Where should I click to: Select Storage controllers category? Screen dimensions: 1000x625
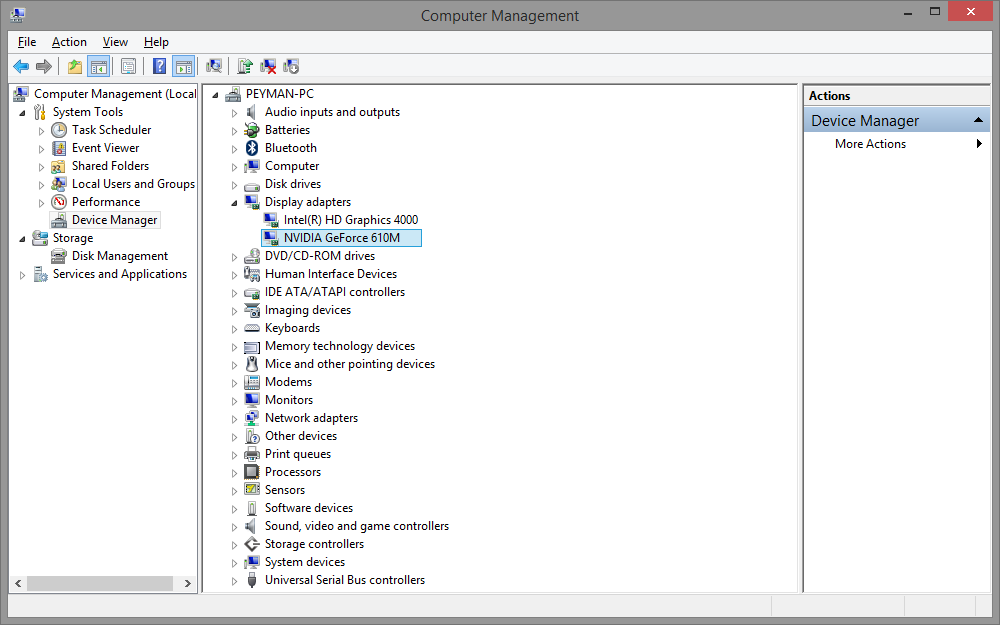[314, 544]
